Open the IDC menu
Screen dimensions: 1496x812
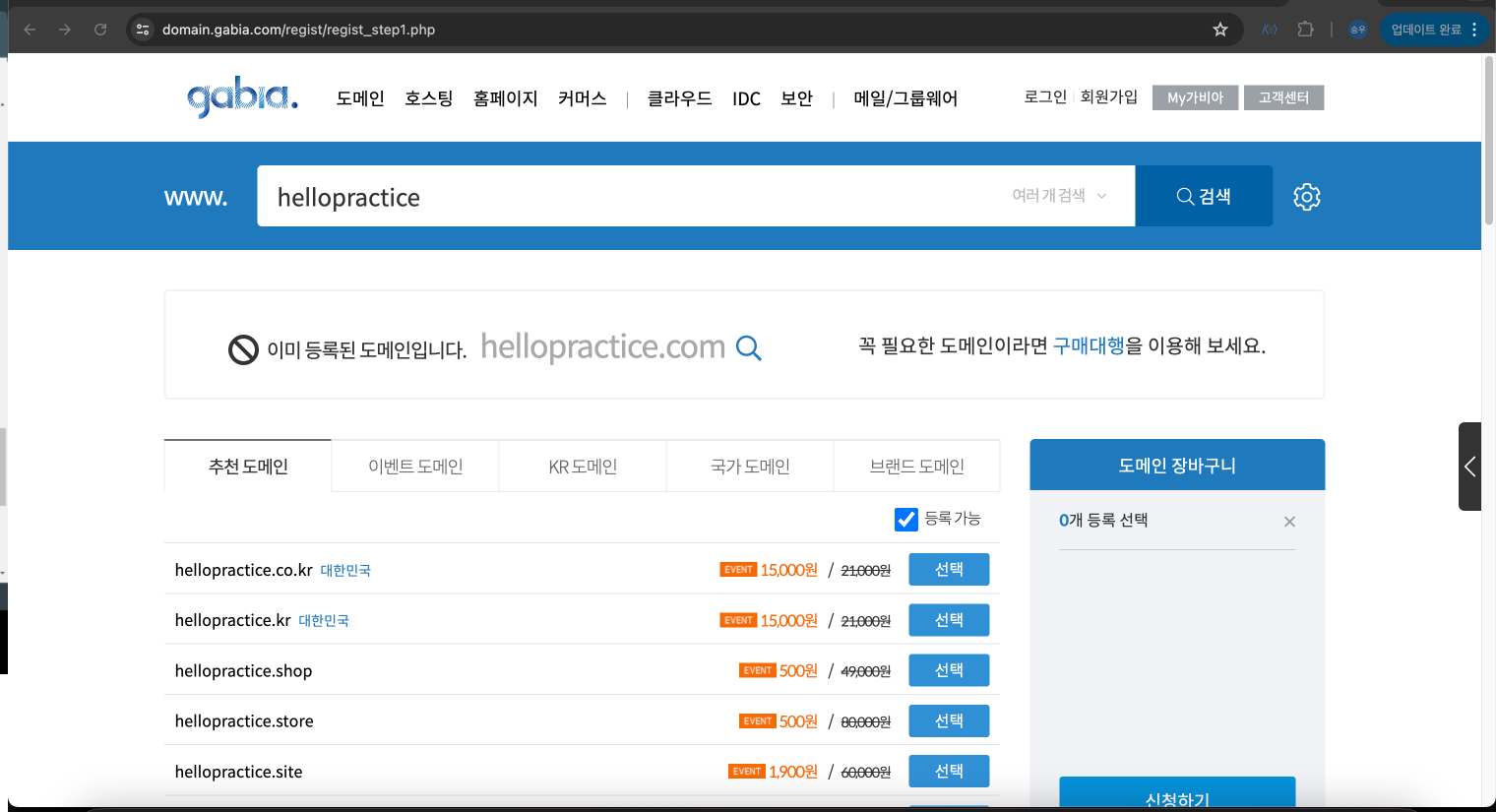point(746,98)
